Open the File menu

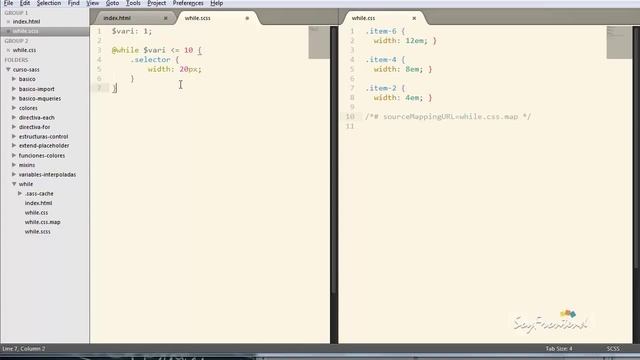(9, 3)
